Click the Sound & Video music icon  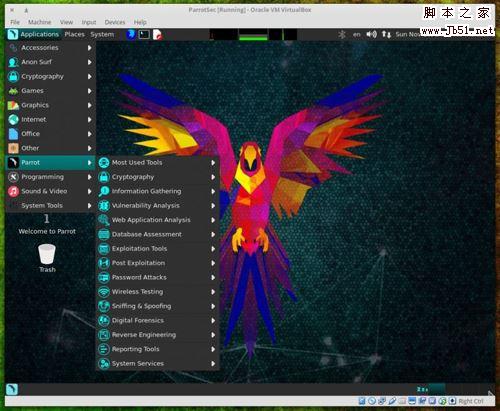click(x=13, y=191)
